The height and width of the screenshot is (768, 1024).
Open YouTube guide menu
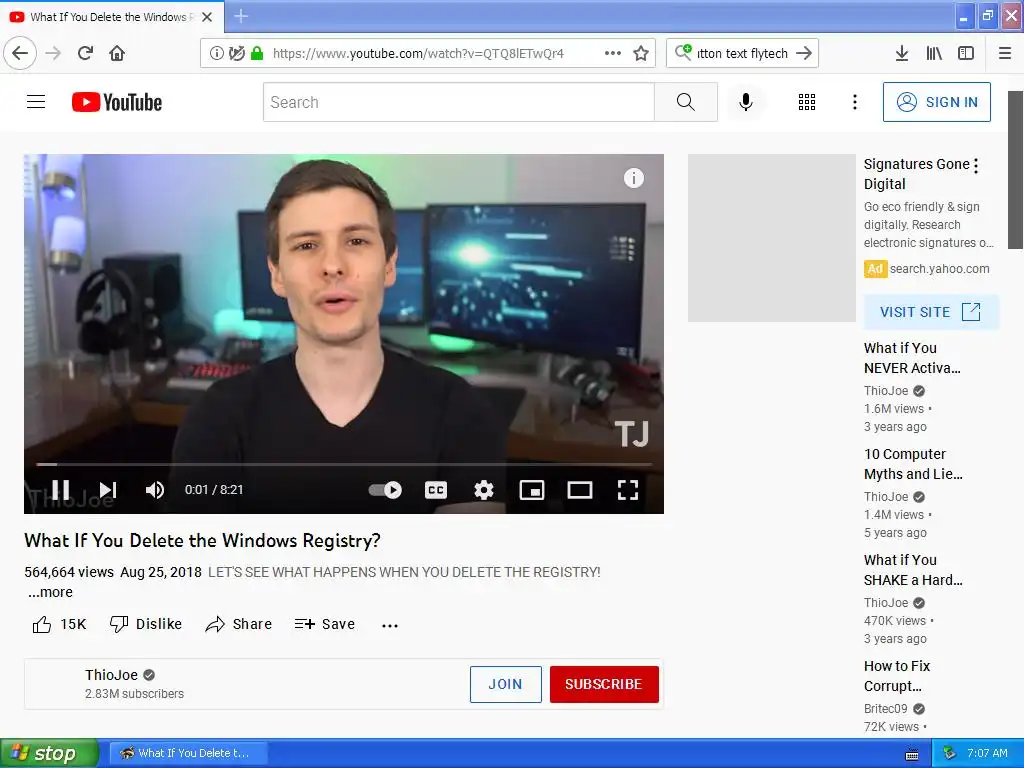coord(36,102)
